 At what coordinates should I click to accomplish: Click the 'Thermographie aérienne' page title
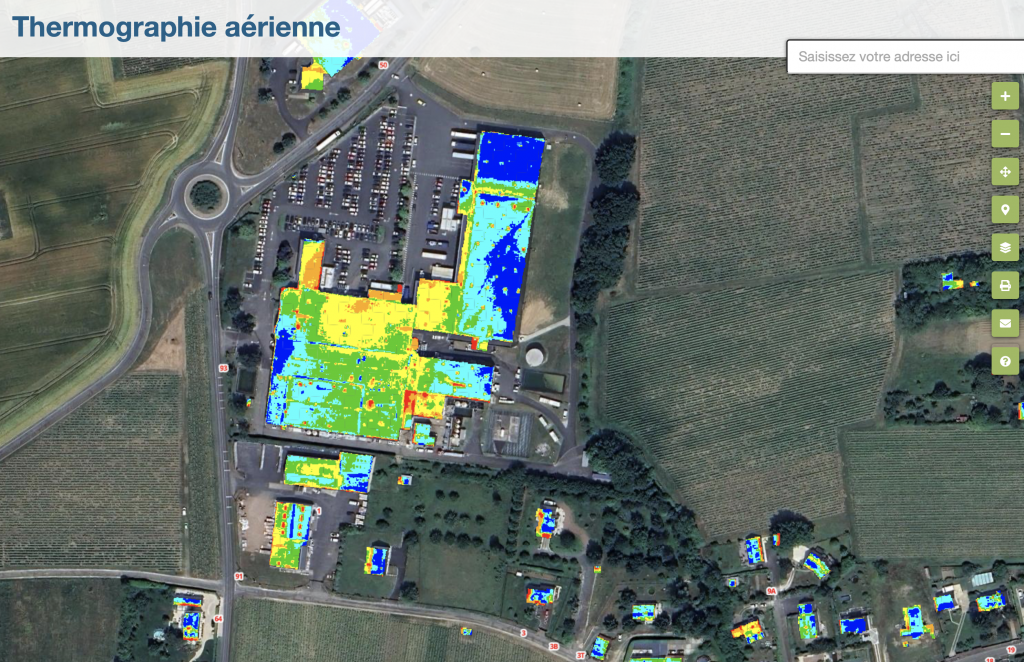tap(176, 27)
